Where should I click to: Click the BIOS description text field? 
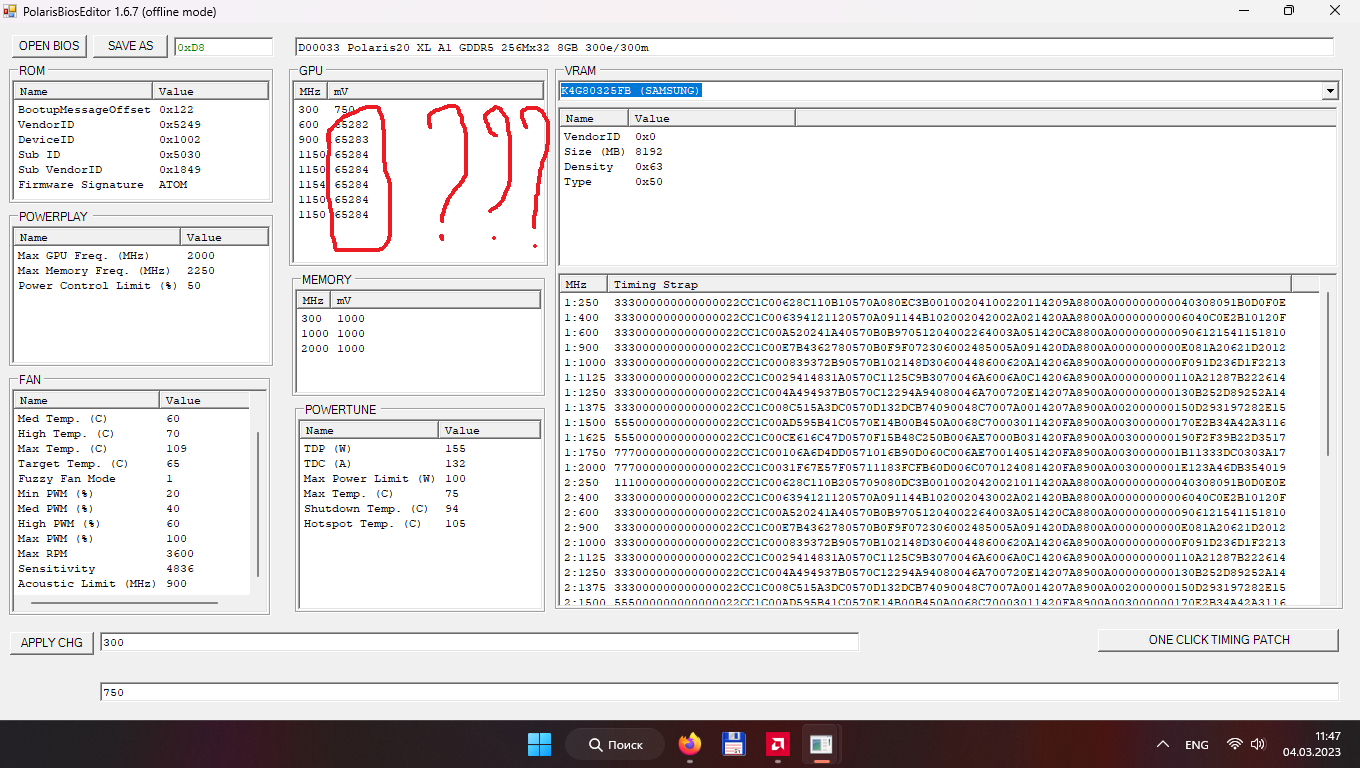(814, 47)
